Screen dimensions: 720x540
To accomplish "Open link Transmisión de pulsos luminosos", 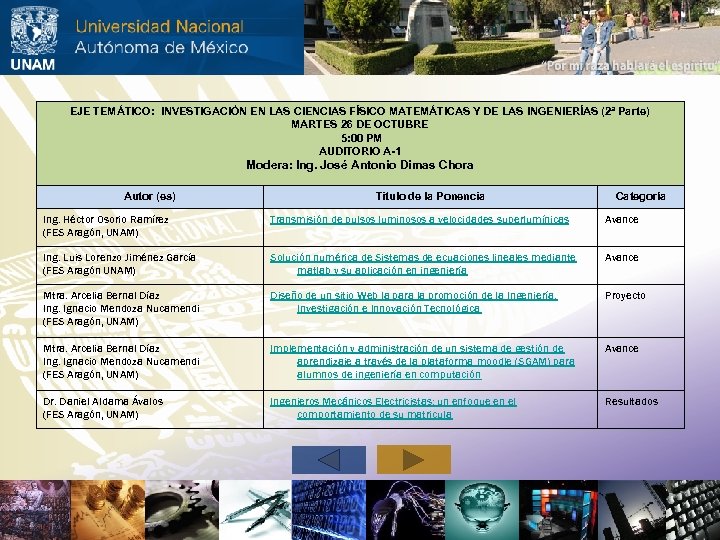I will [419, 219].
